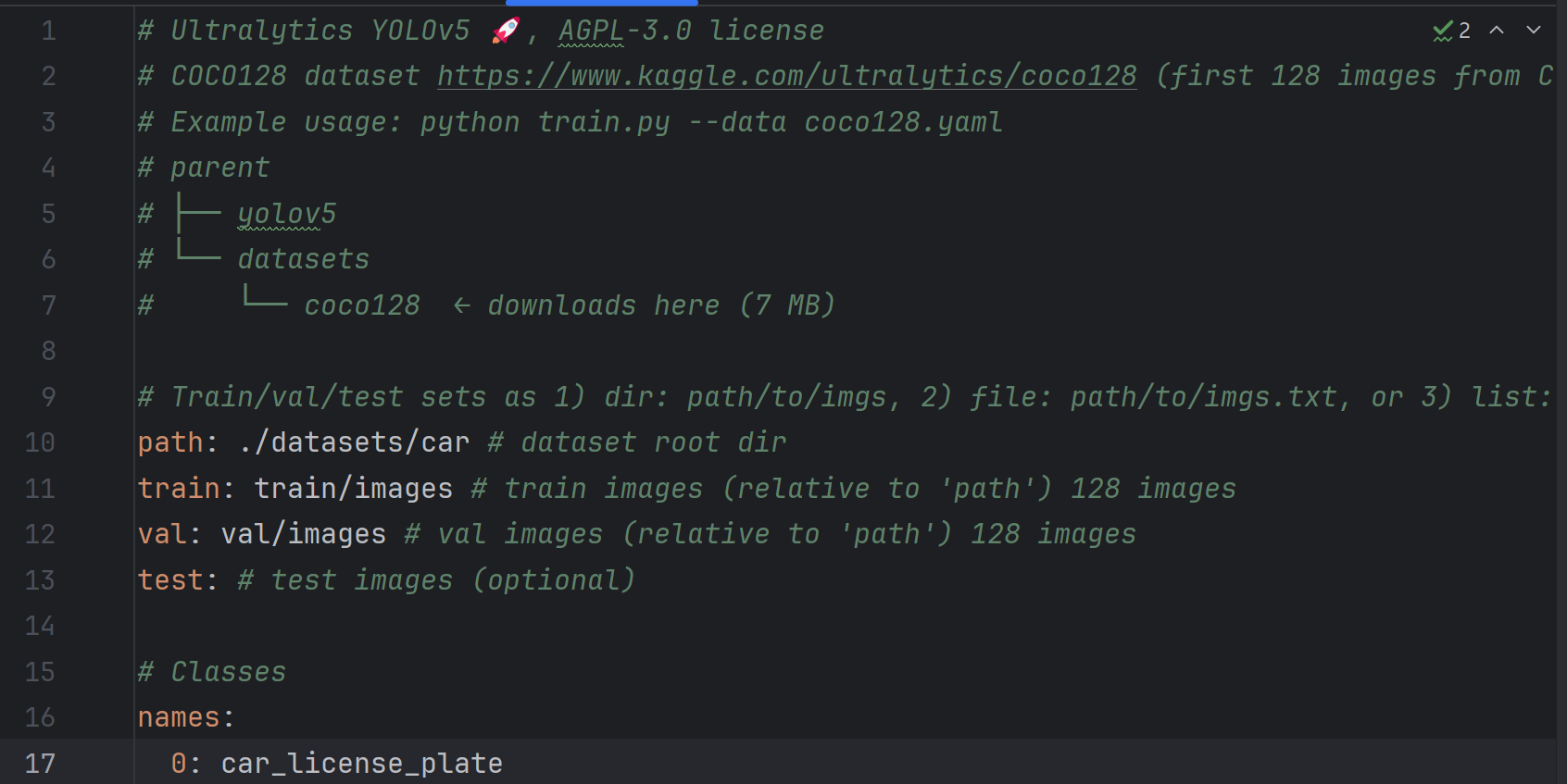Click the 'train' key on line 11
This screenshot has height=784, width=1567.
coord(179,488)
